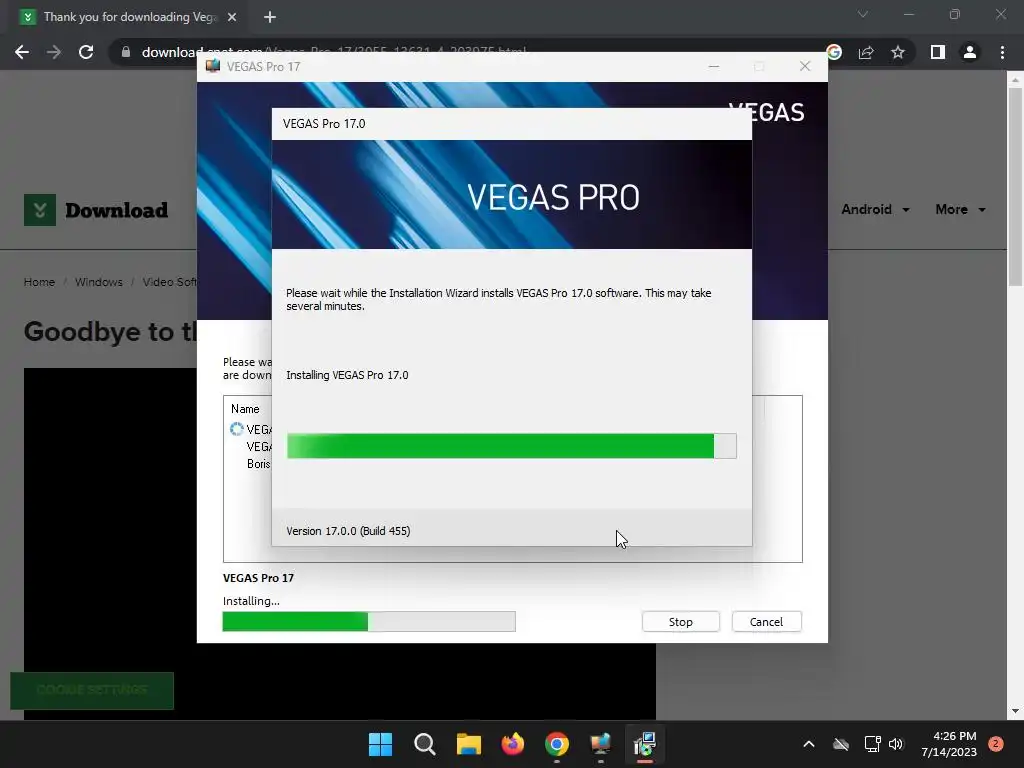Screen dimensions: 1024x768
Task: Open Firefox from taskbar
Action: pos(513,744)
